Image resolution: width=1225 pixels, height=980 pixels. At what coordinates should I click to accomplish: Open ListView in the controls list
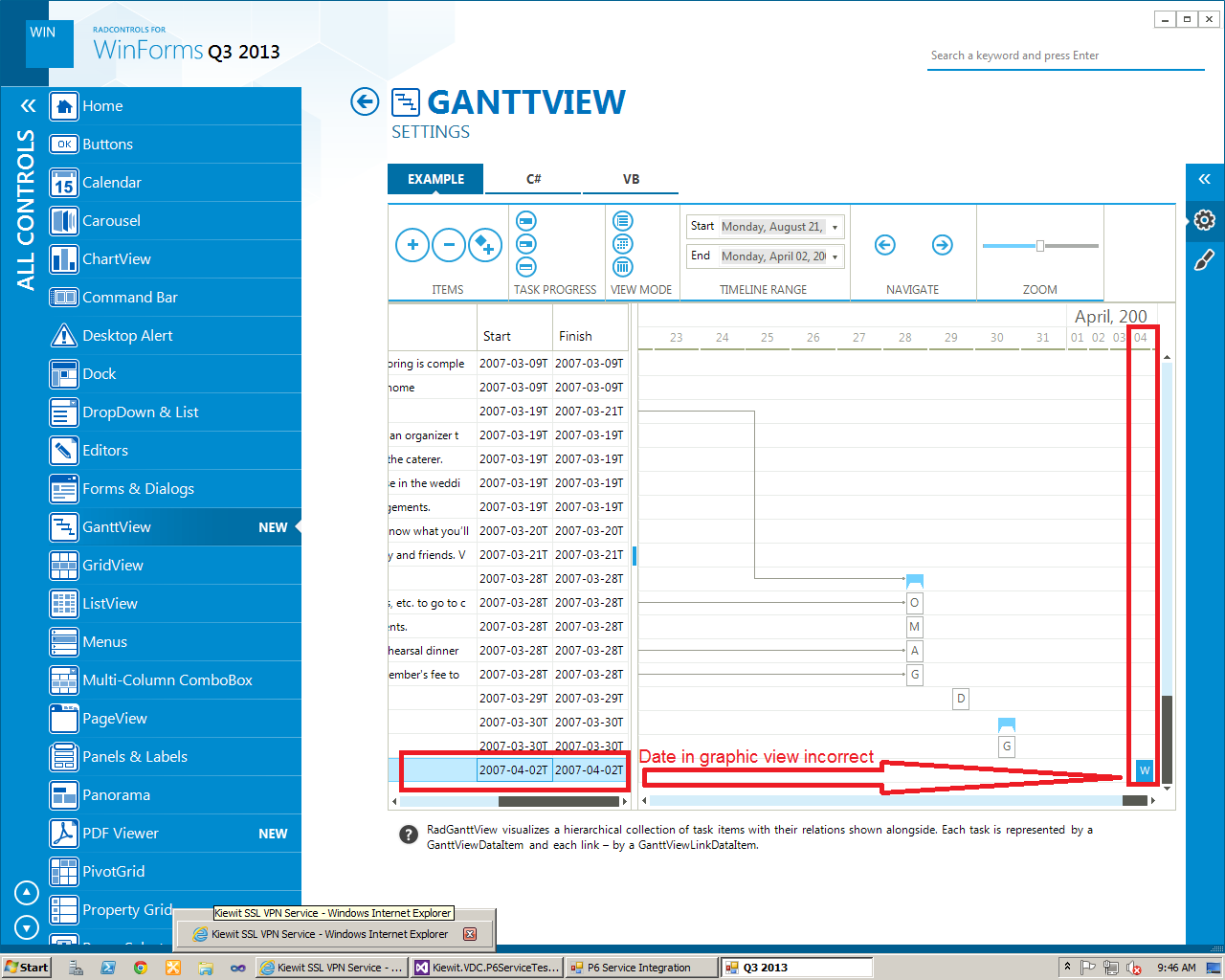175,604
